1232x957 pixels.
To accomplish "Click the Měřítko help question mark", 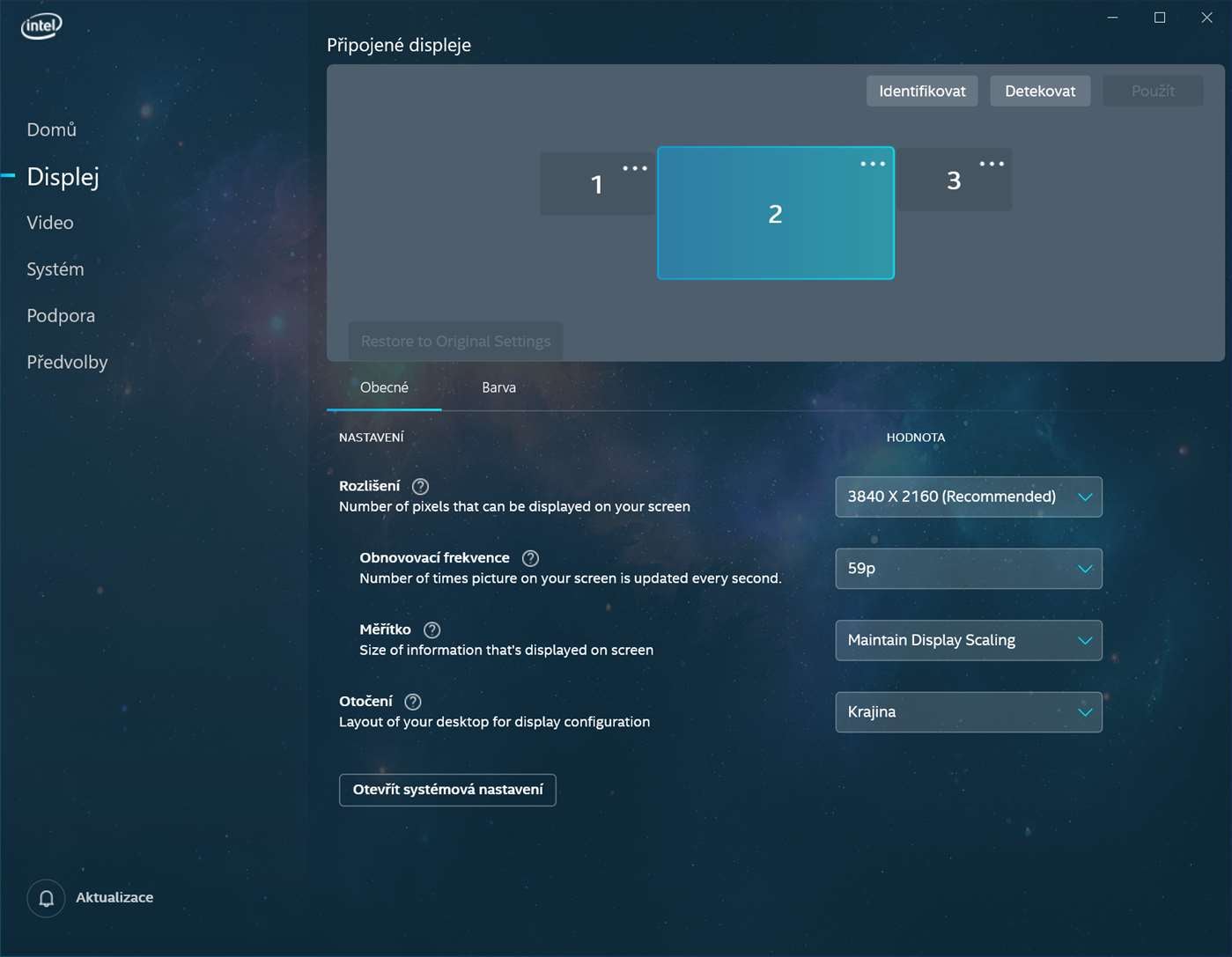I will point(432,629).
